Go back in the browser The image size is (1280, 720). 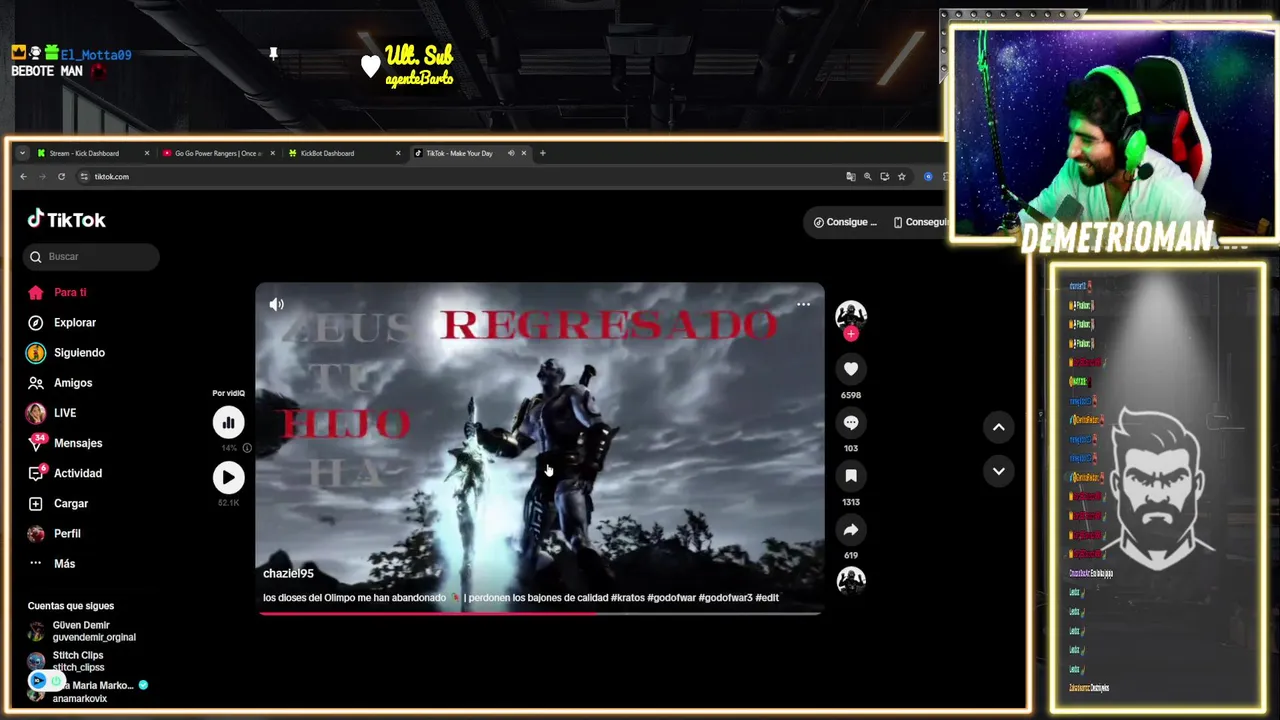click(23, 177)
